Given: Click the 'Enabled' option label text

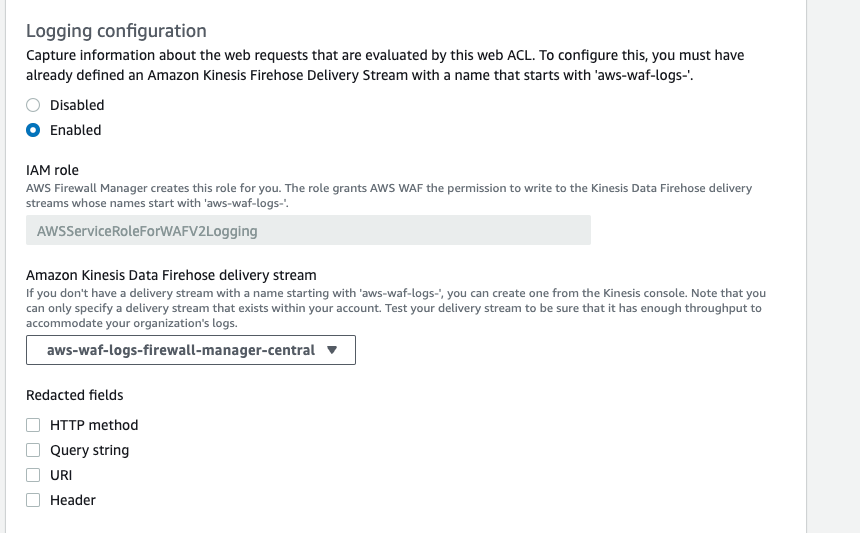Looking at the screenshot, I should 76,130.
